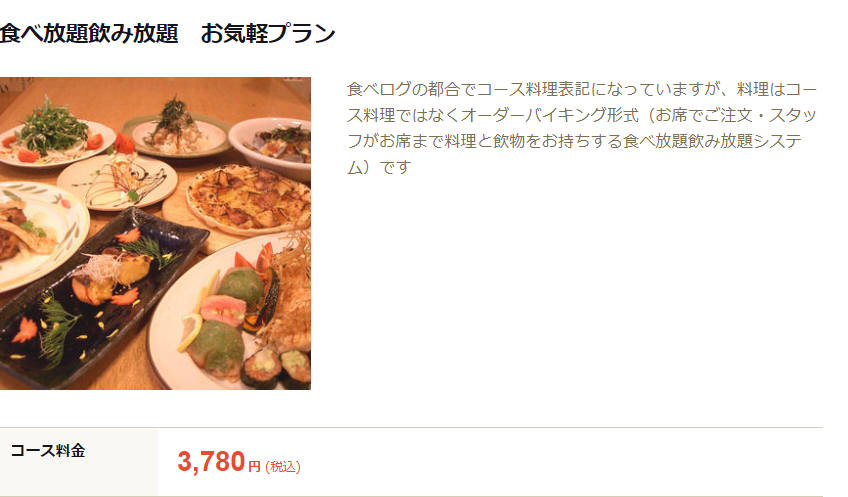Click the コース料金 label cell
The image size is (848, 497).
tap(79, 461)
